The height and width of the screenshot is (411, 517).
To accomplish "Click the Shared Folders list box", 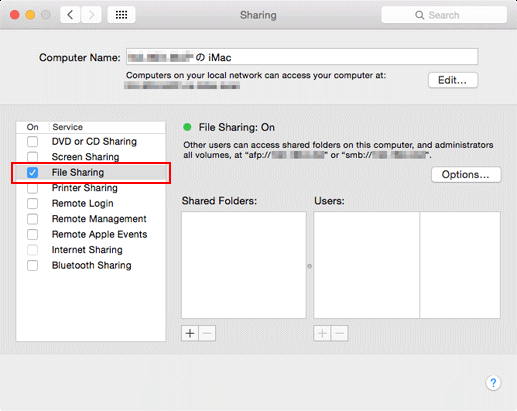I will tap(244, 265).
